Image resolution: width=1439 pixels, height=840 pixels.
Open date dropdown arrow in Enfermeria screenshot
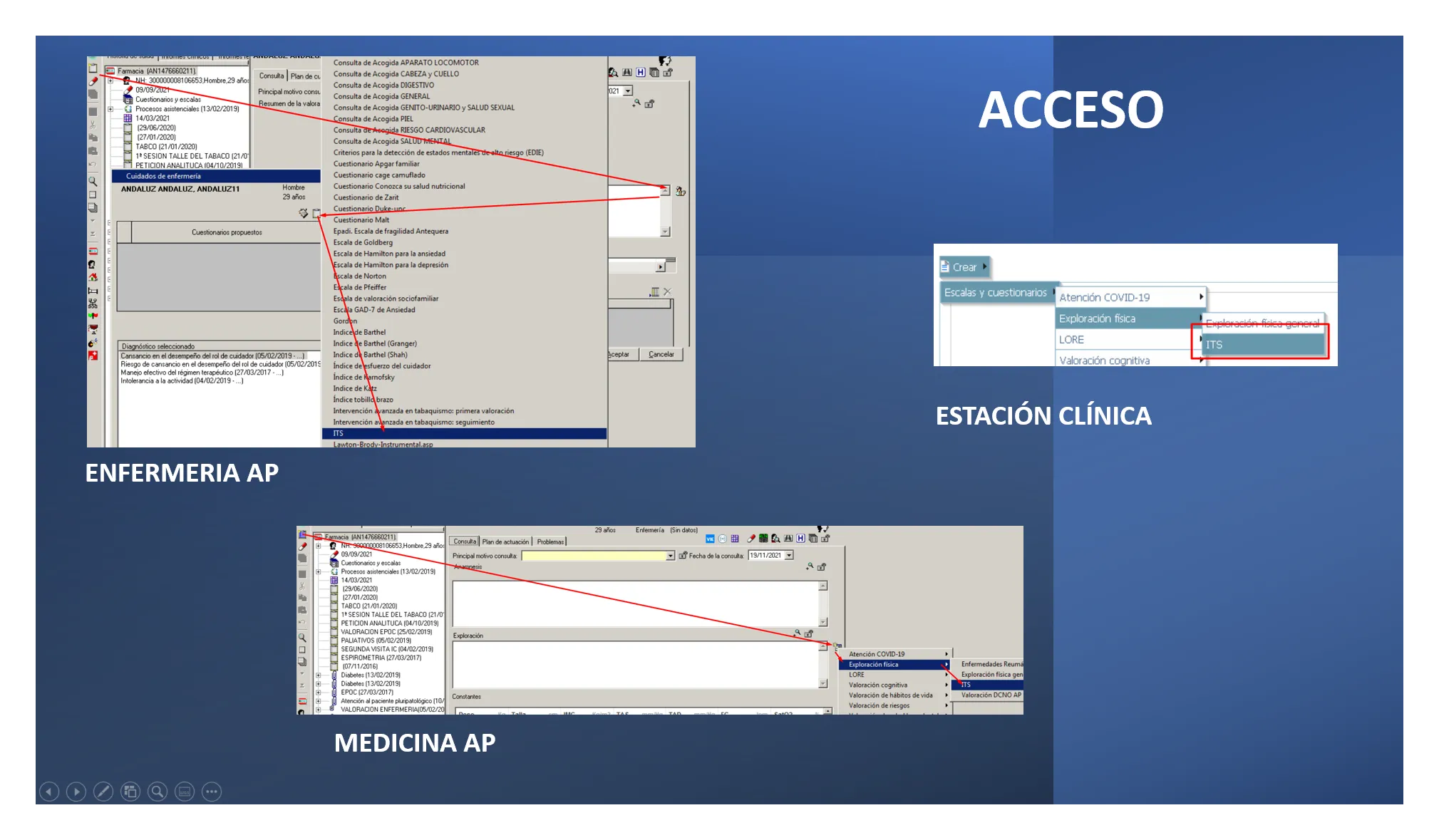(628, 91)
